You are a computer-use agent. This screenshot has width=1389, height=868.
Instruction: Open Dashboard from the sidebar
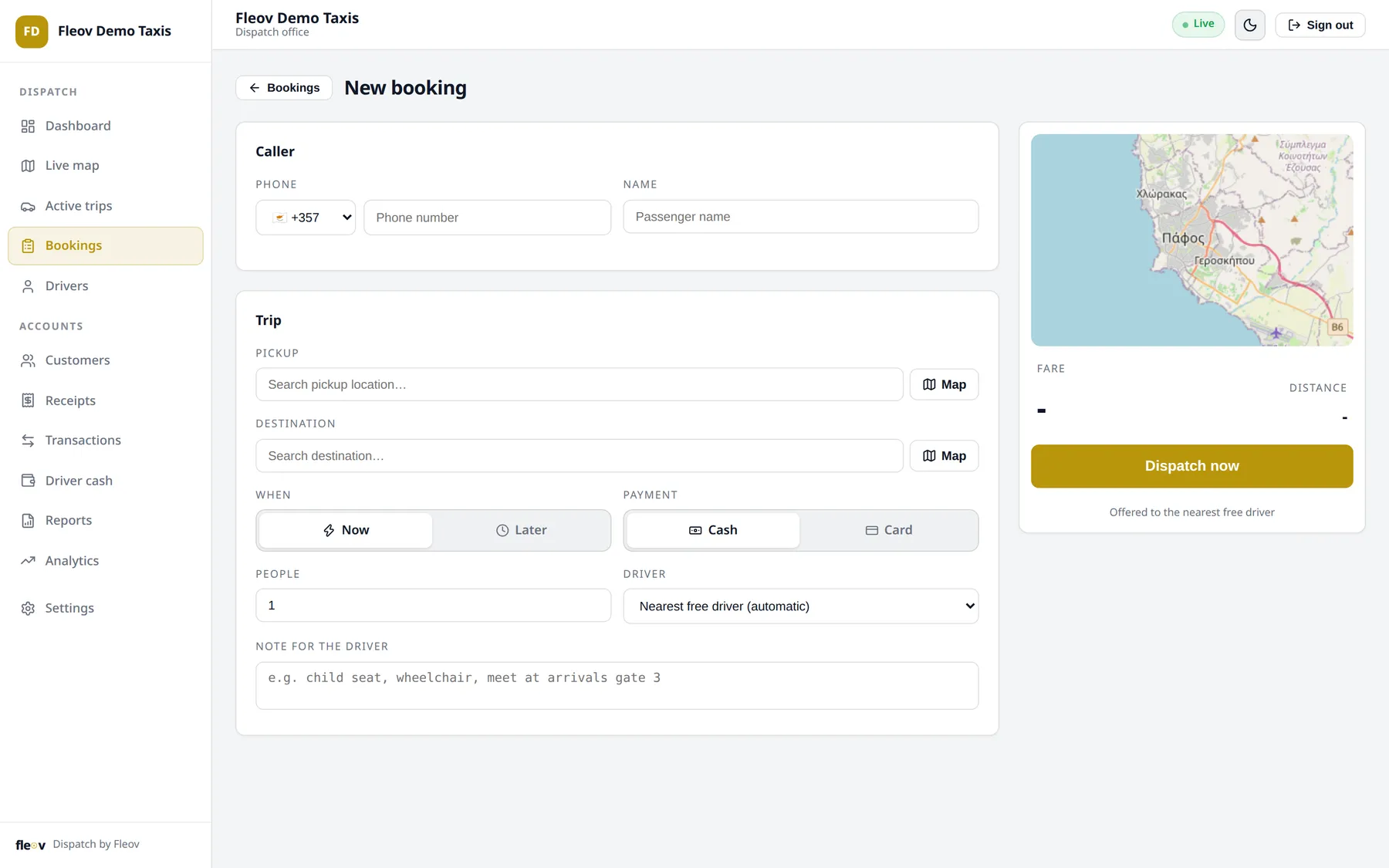tap(106, 126)
